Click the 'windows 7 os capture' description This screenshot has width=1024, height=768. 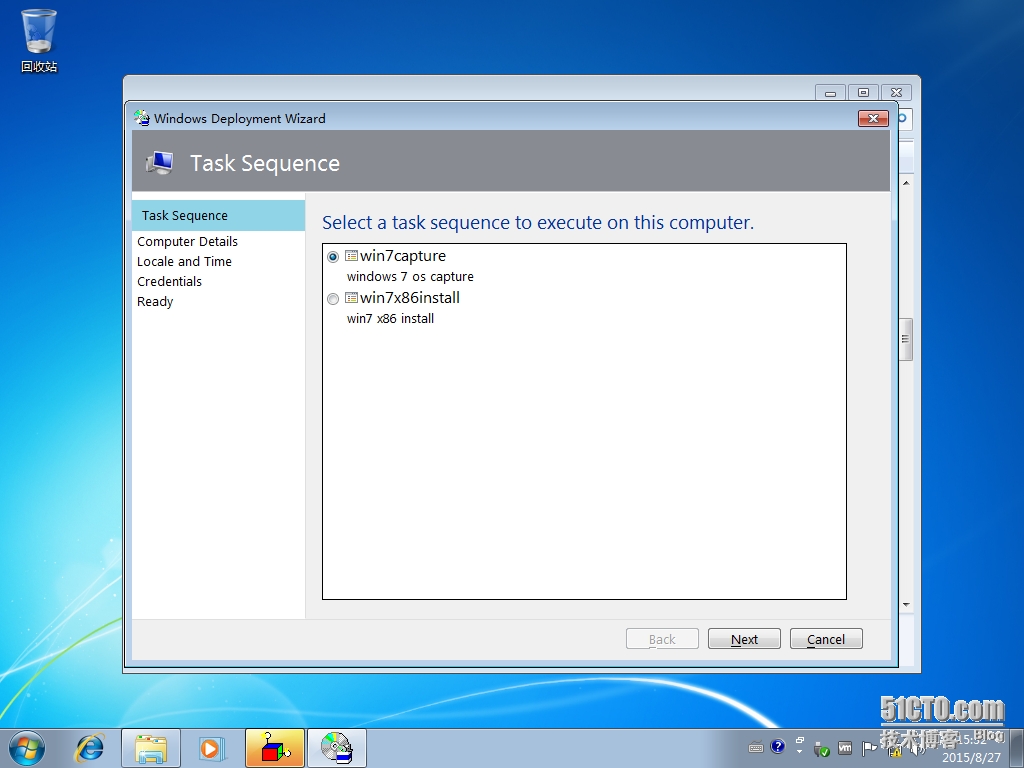coord(410,277)
